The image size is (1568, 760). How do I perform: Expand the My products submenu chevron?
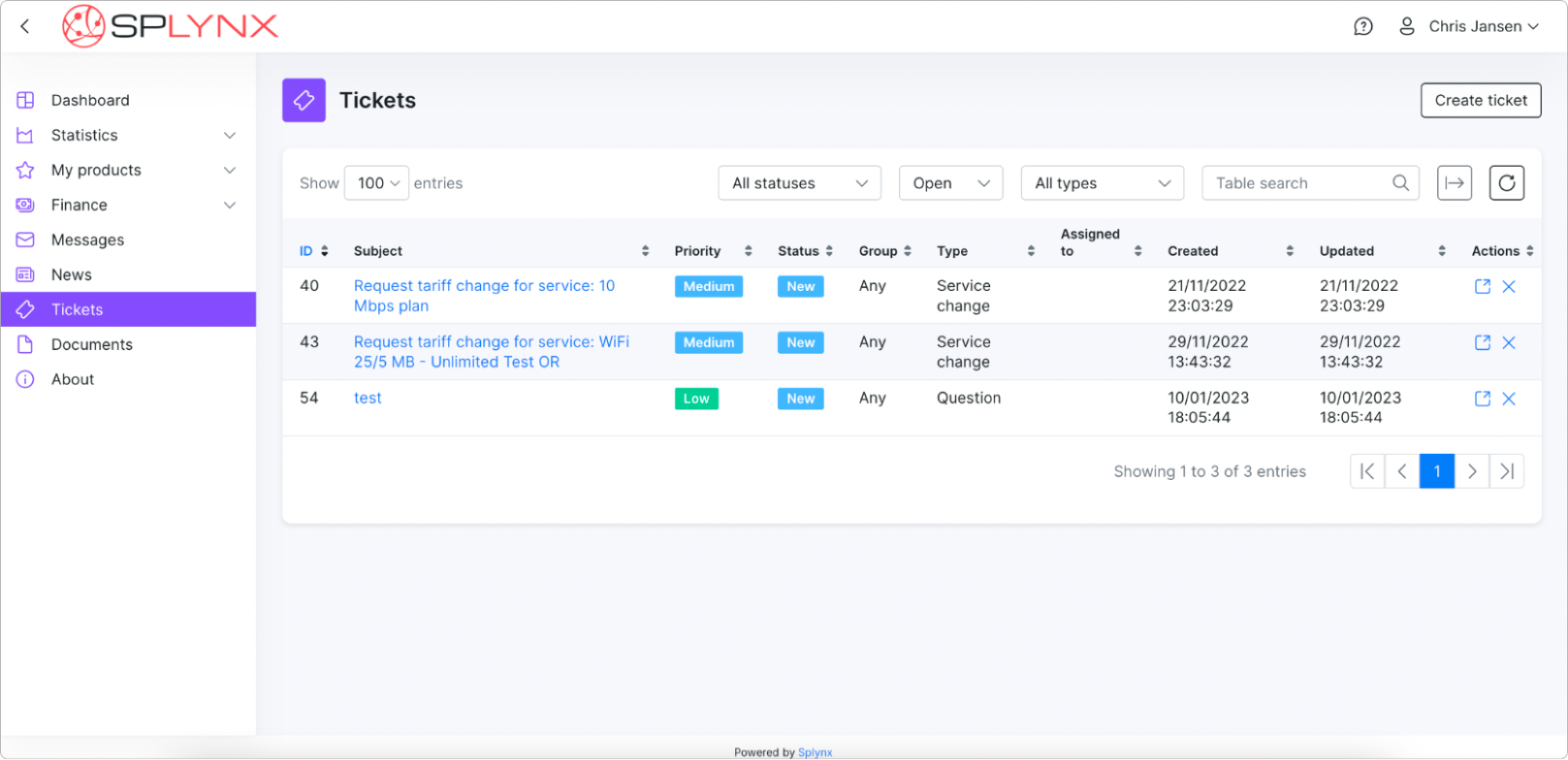point(230,170)
